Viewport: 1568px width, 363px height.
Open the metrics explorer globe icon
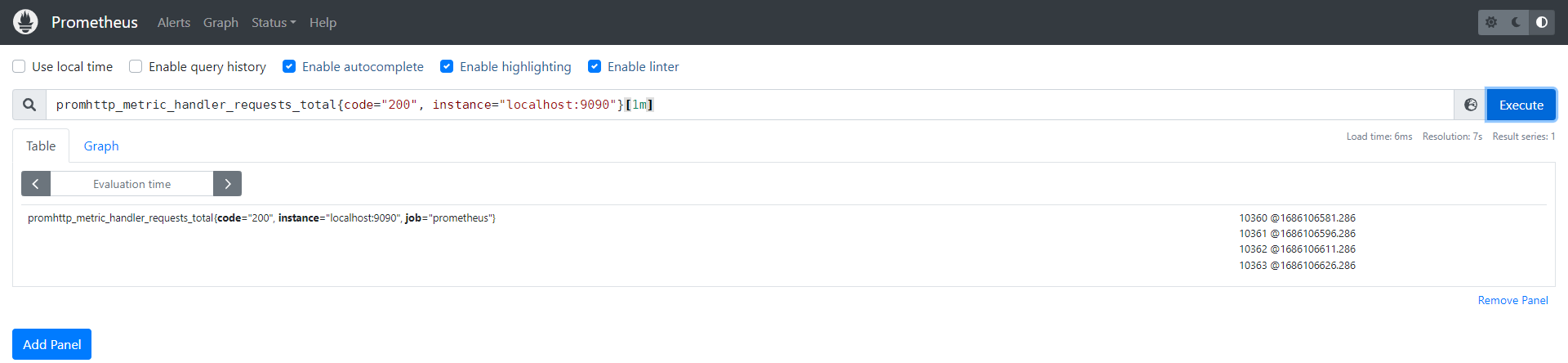1470,105
